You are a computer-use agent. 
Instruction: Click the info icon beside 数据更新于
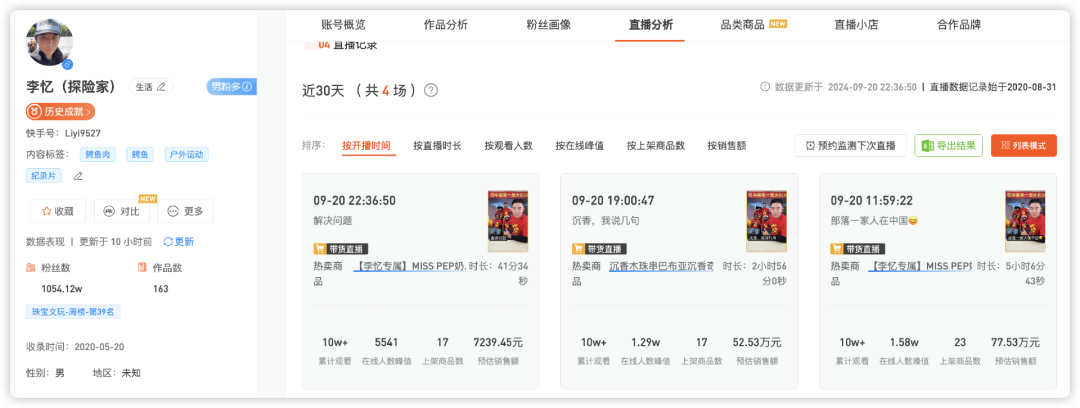pos(765,87)
